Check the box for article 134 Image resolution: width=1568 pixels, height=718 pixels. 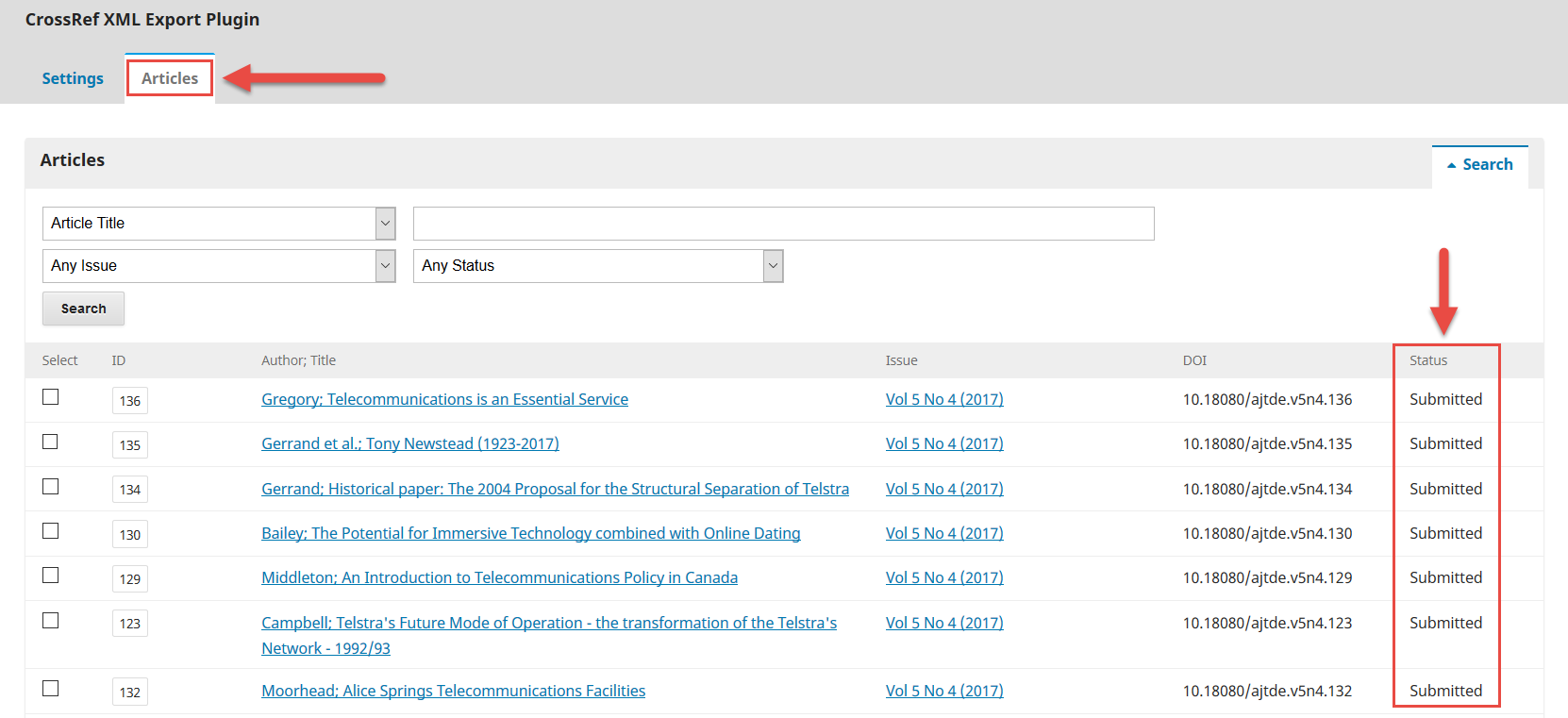tap(51, 487)
